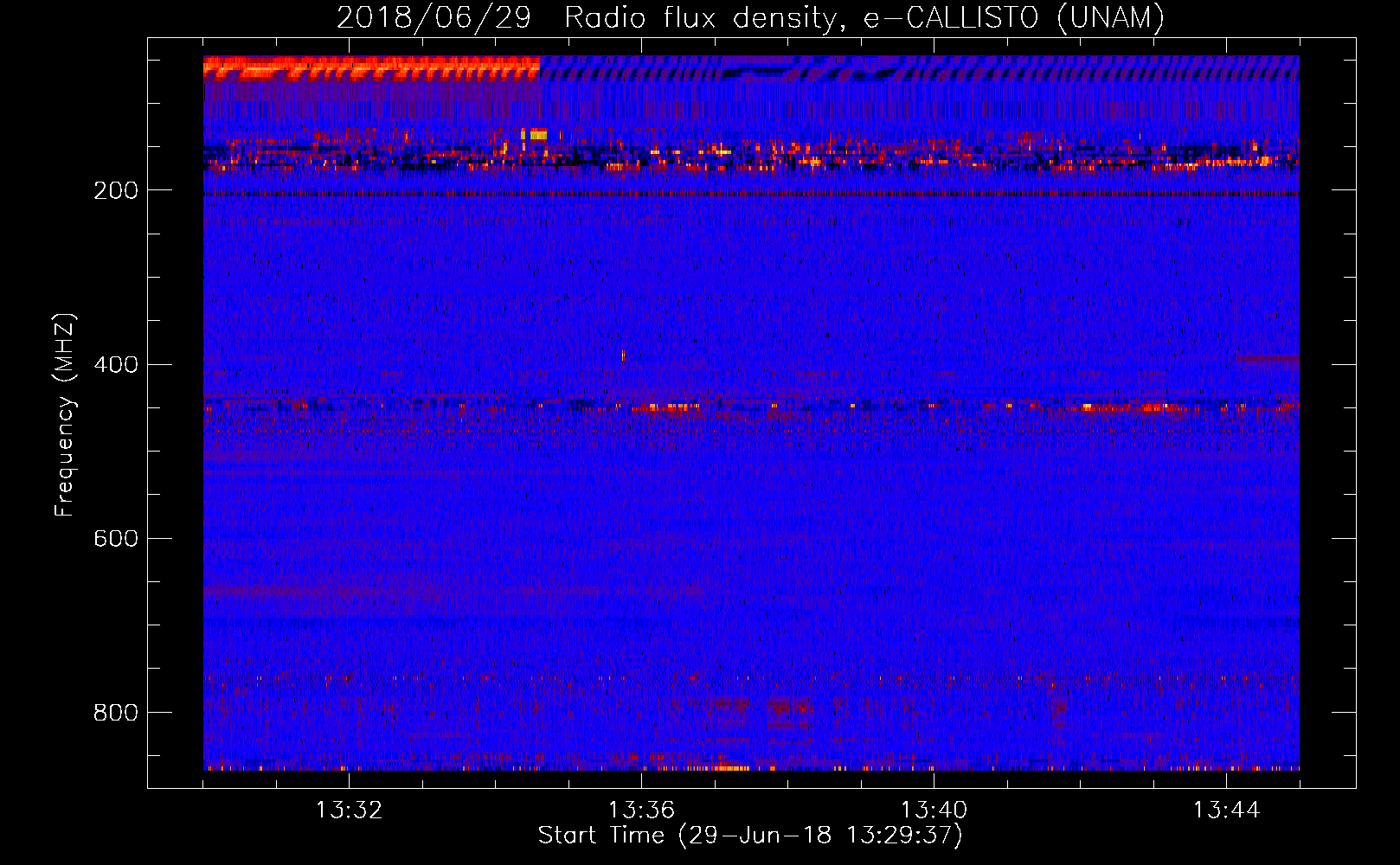Select the "Frequency (MHZ)" y-axis label
This screenshot has width=1400, height=865.
pyautogui.click(x=65, y=415)
